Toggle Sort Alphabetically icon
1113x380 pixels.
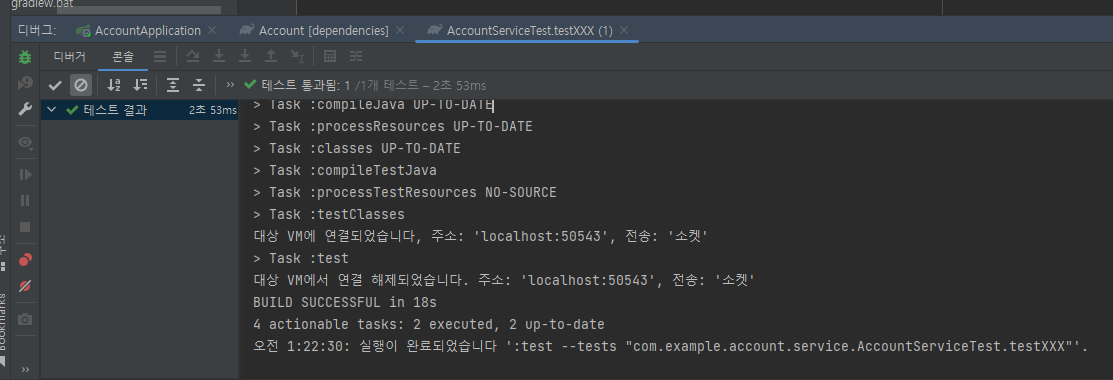pos(114,85)
